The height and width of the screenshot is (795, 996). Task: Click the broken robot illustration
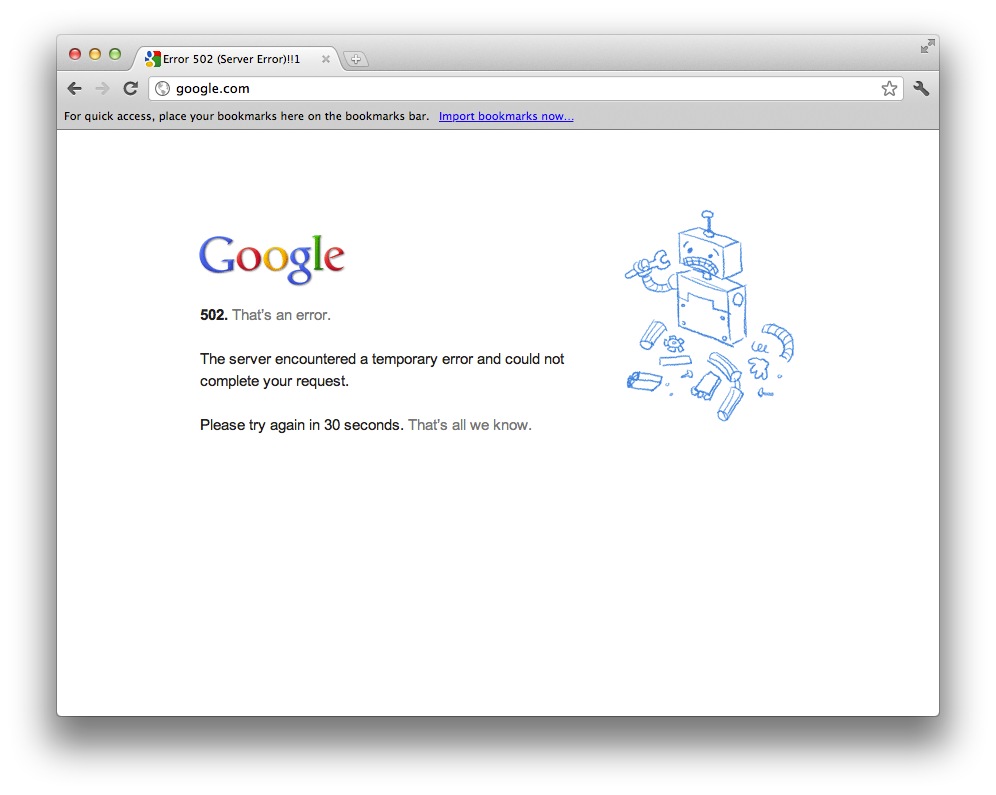709,316
